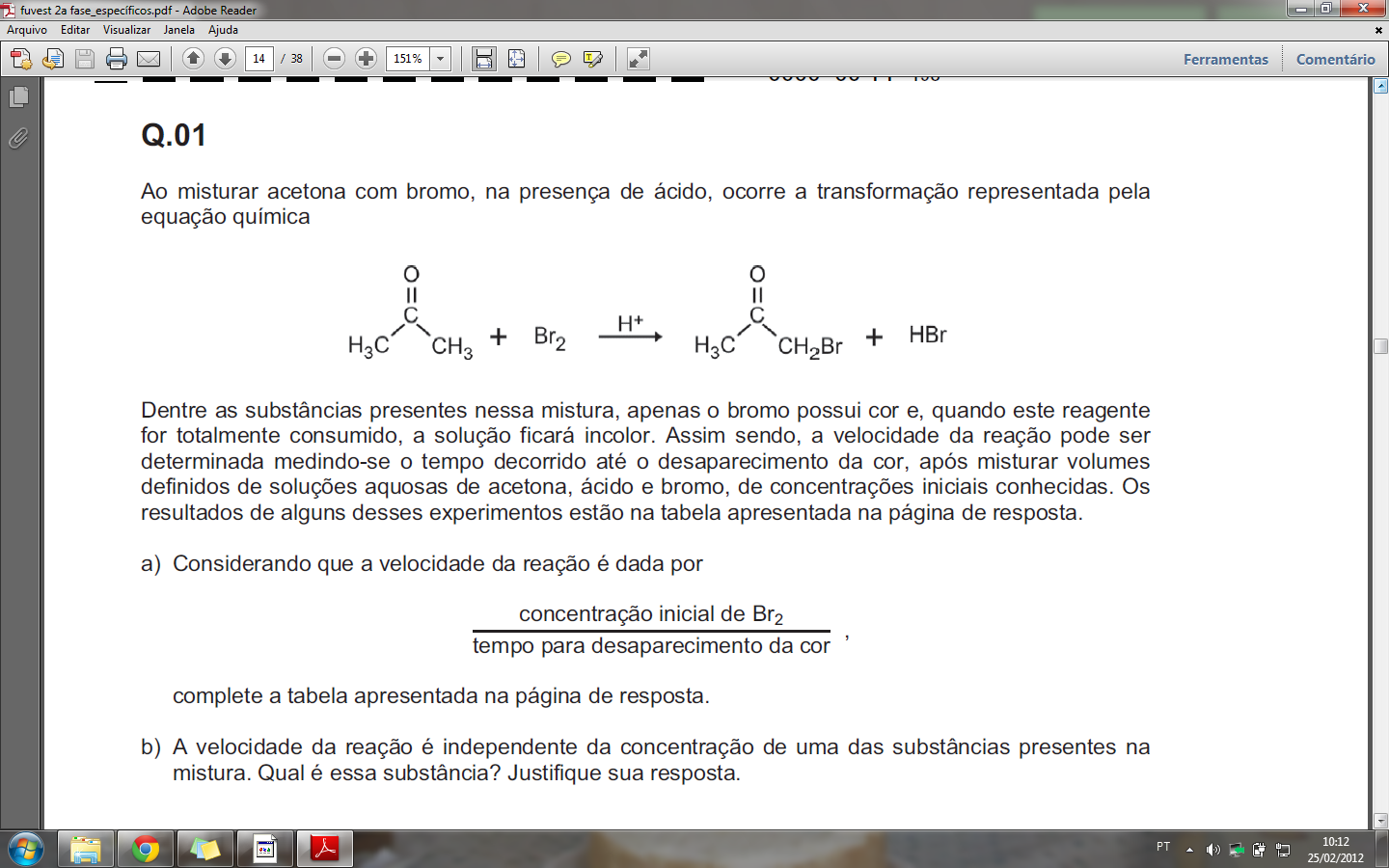Image resolution: width=1389 pixels, height=868 pixels.
Task: Show attachments paperclip panel icon
Action: (x=18, y=139)
